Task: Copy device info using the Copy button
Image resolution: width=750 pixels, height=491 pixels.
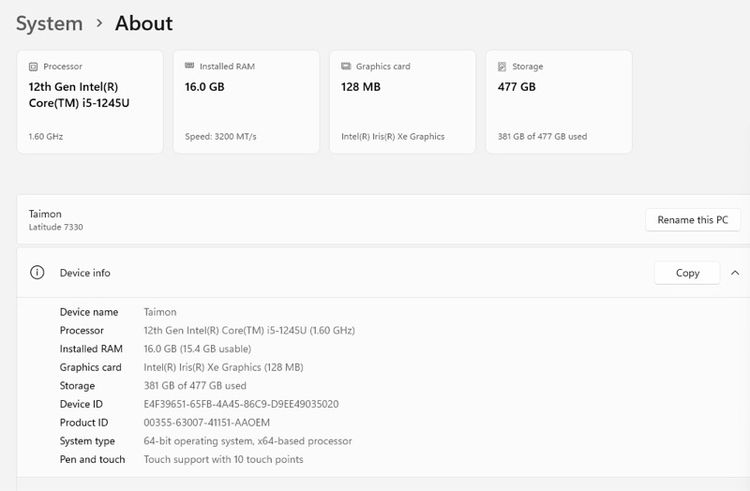Action: 687,273
